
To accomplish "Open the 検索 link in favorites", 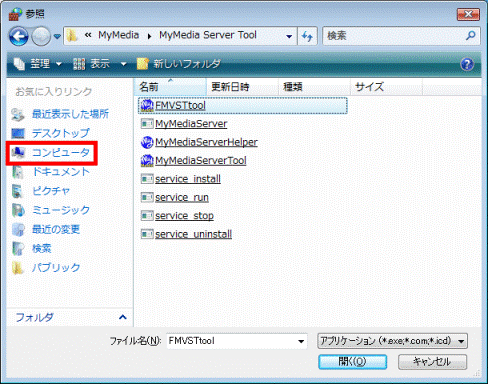I will pos(42,248).
